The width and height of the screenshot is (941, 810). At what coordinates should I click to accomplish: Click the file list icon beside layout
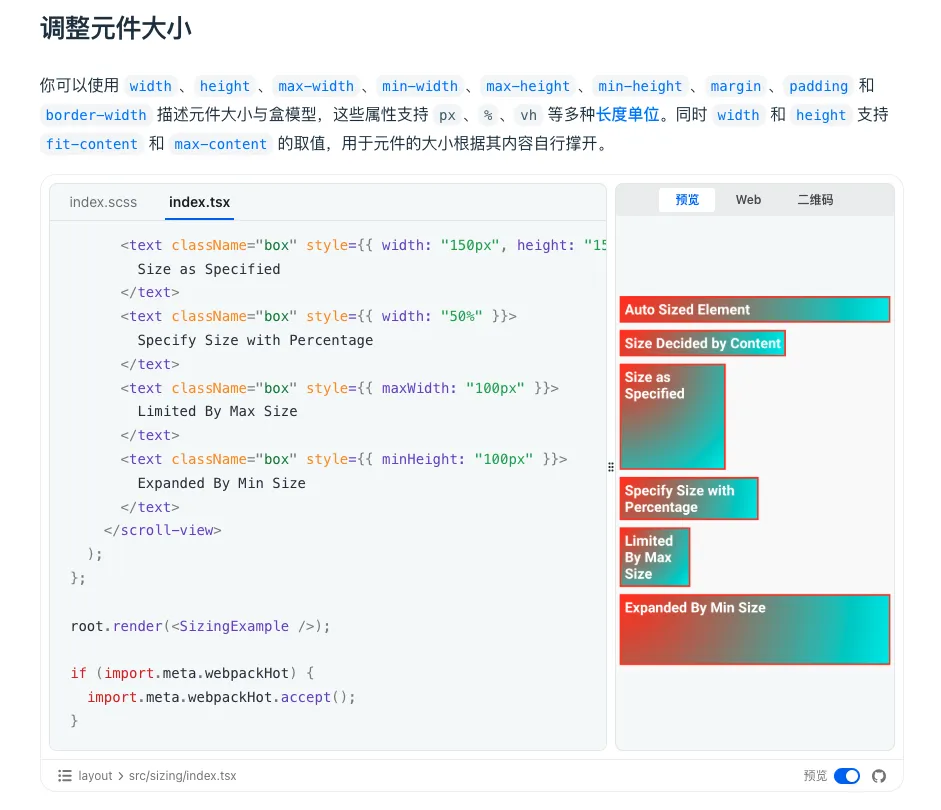pyautogui.click(x=65, y=776)
